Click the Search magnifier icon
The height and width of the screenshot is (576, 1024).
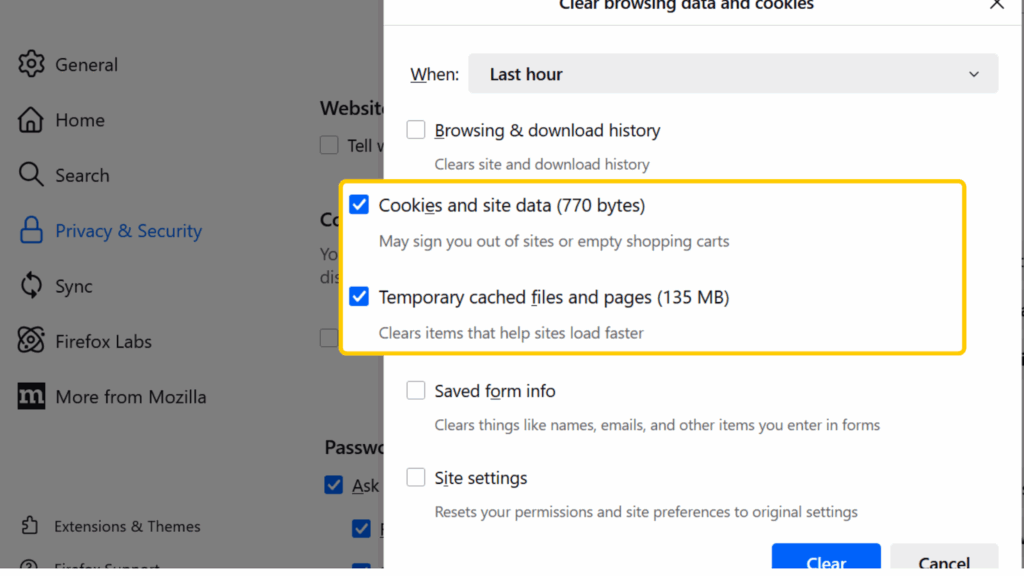coord(33,175)
